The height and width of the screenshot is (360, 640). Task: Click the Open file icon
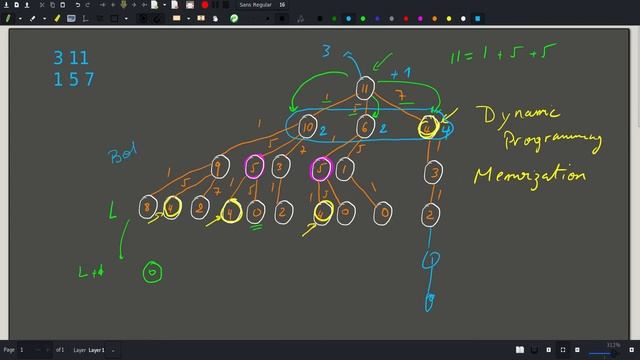(x=27, y=5)
